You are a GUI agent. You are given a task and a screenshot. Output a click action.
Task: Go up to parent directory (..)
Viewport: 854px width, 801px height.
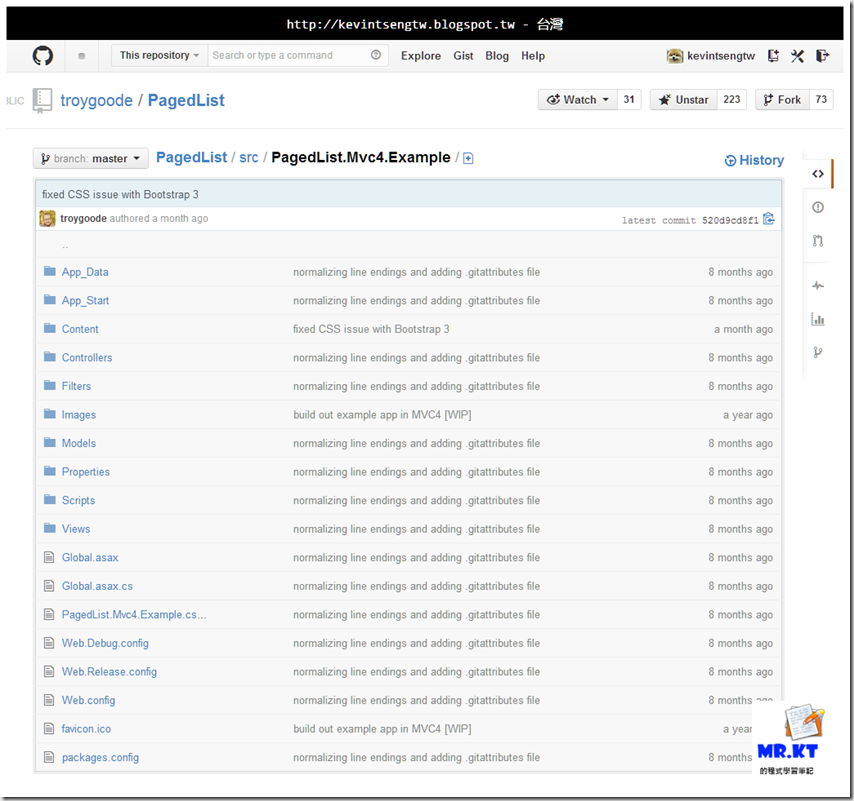coord(65,246)
